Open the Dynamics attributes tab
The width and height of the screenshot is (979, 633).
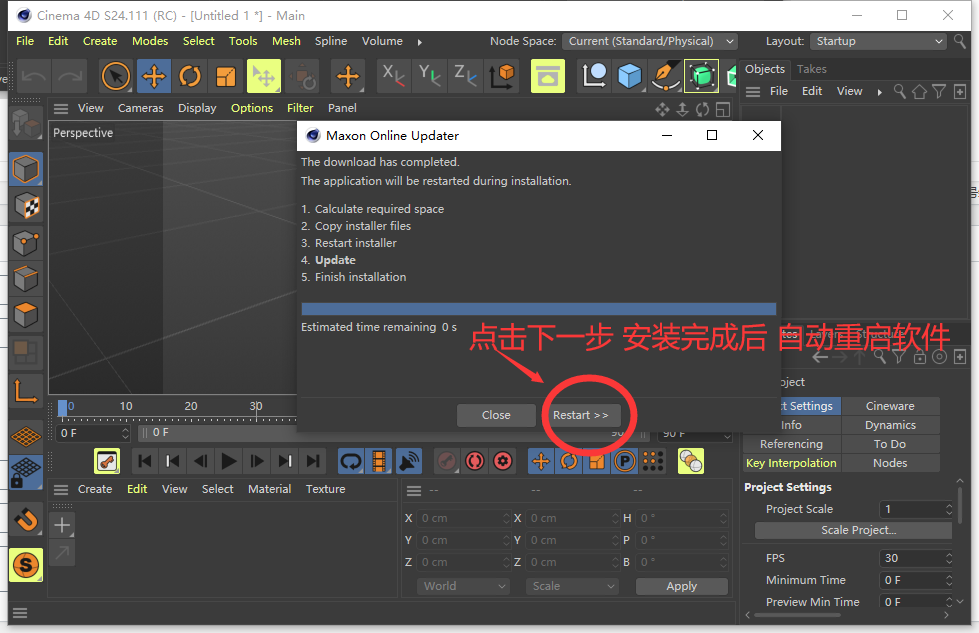(x=890, y=425)
